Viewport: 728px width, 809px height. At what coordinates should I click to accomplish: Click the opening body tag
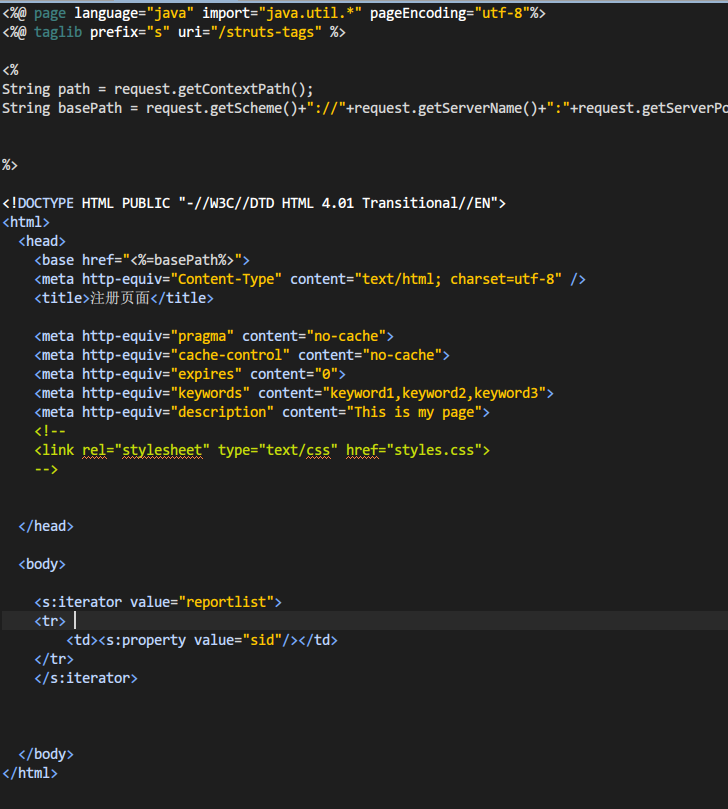42,564
